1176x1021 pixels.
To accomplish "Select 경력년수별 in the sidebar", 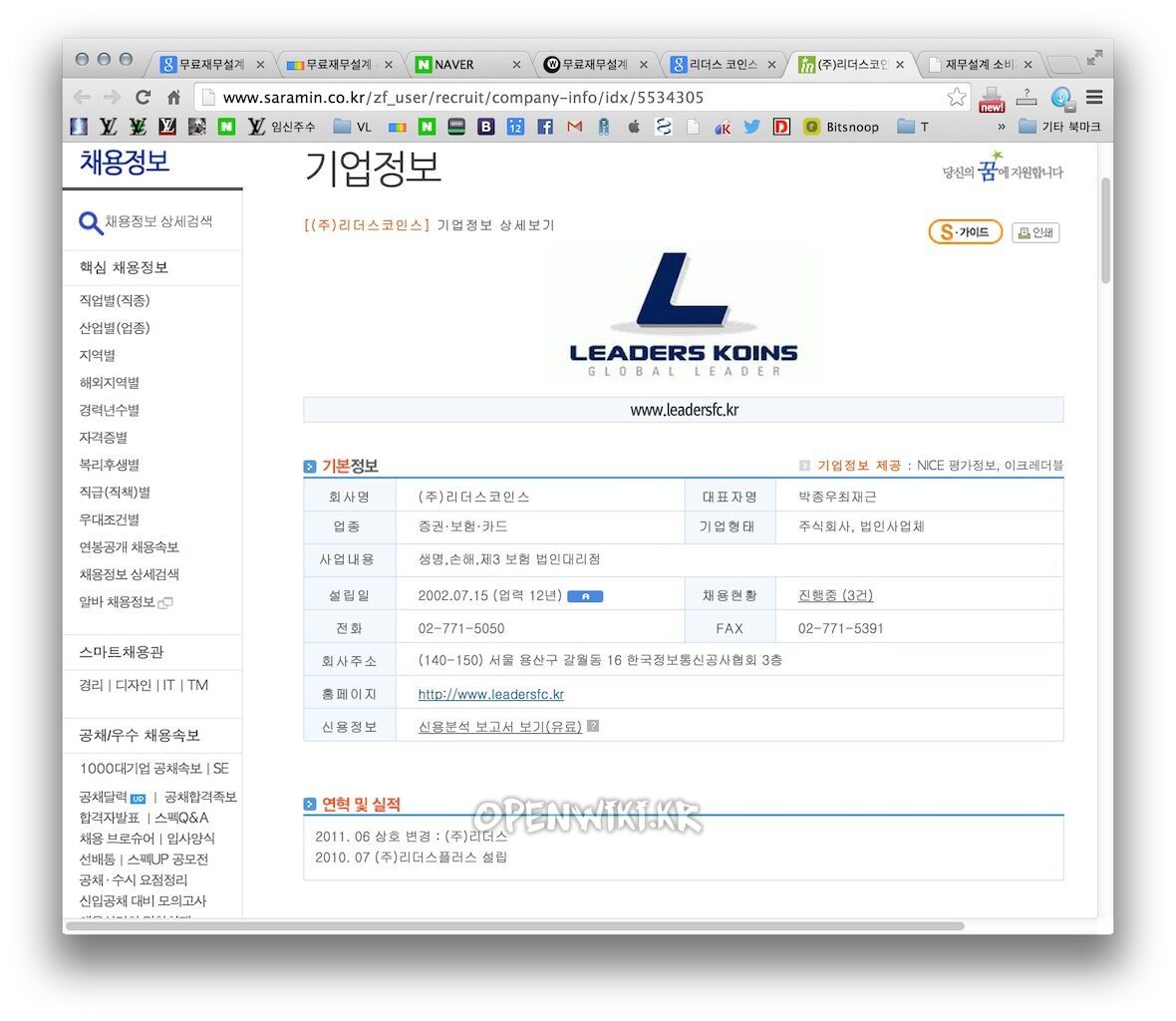I will point(109,410).
